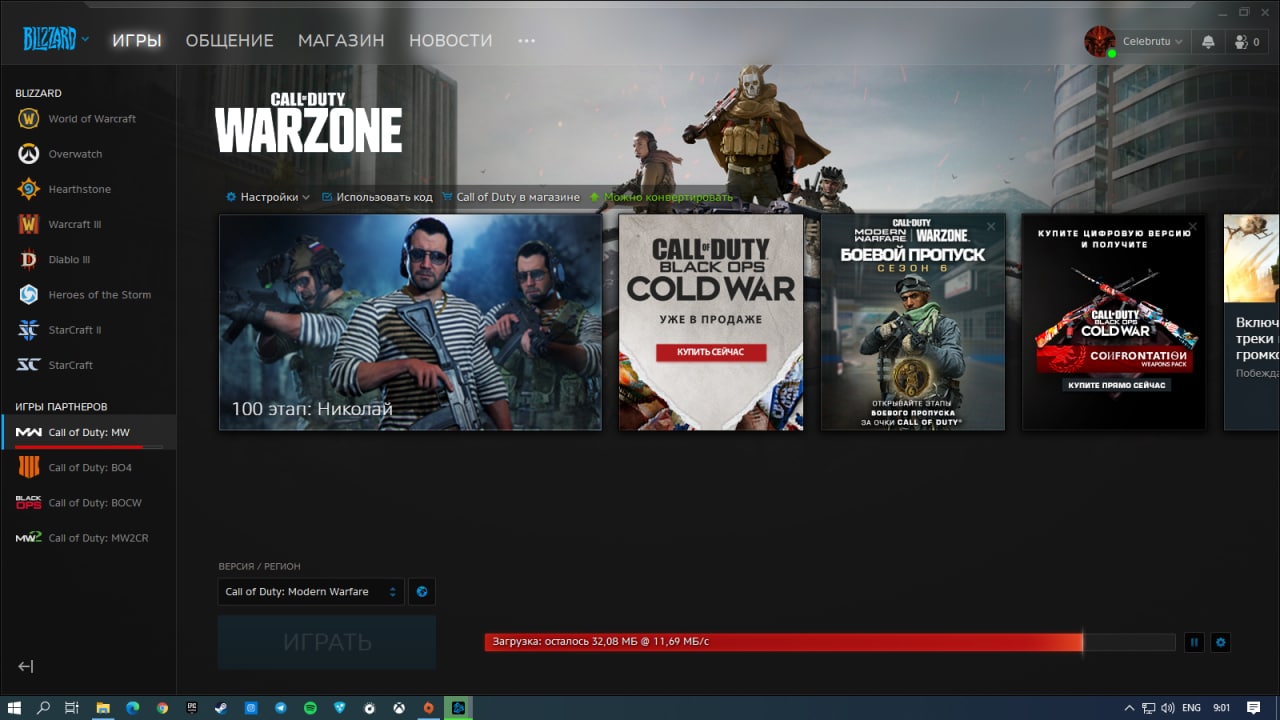
Task: Open the Боевой пропуск Сезон 6 card
Action: [x=912, y=322]
